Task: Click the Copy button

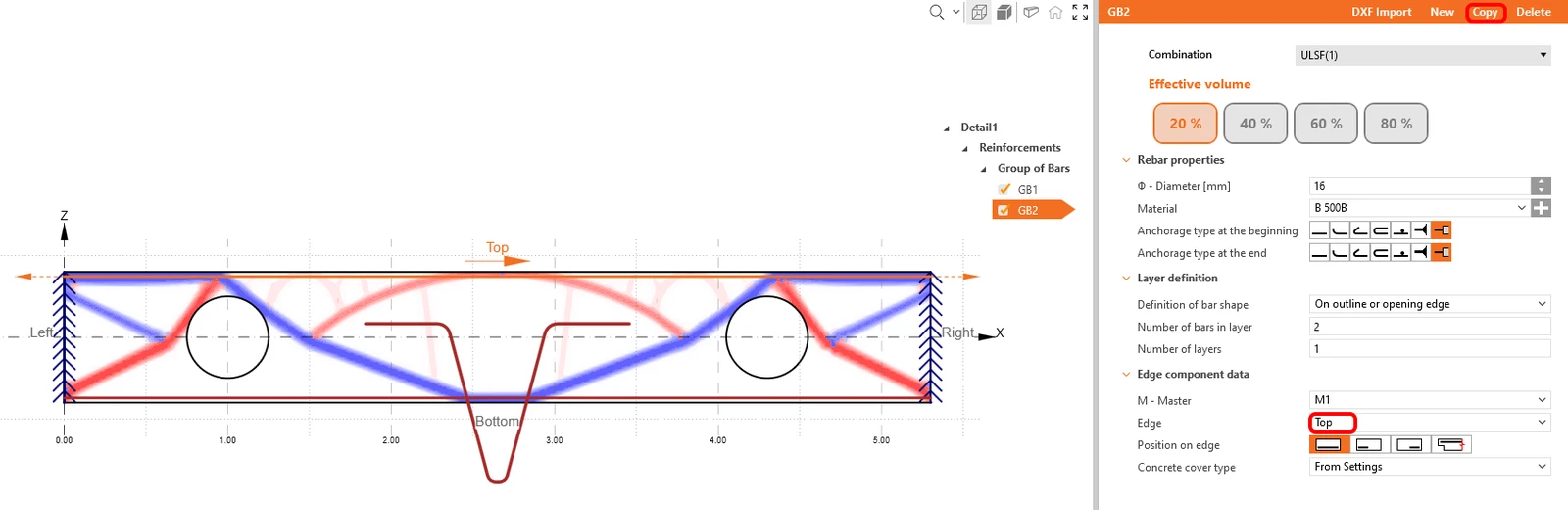Action: 1485,12
